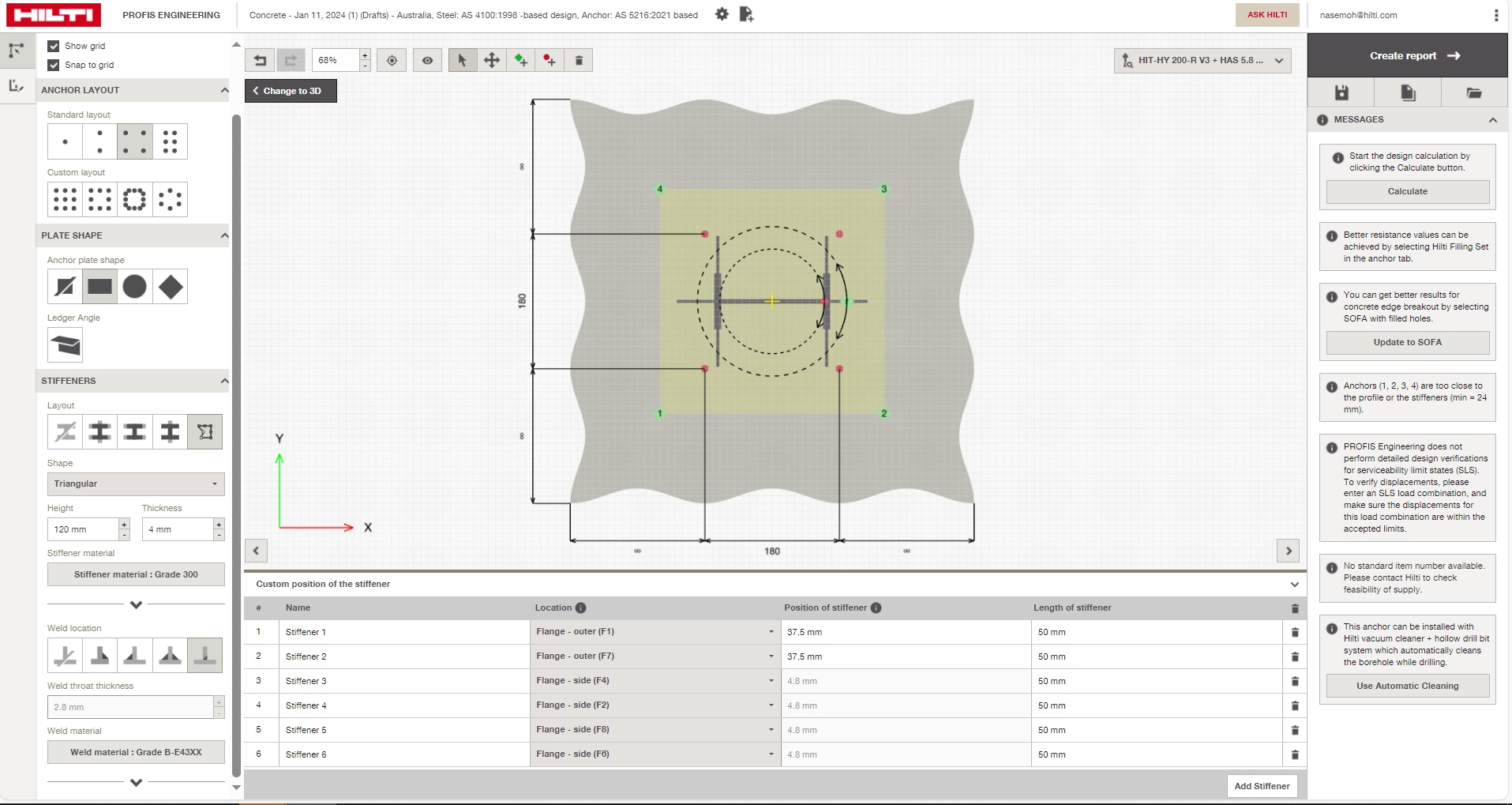Click the zoom-to-fit crosshair icon
The width and height of the screenshot is (1512, 805).
(392, 60)
